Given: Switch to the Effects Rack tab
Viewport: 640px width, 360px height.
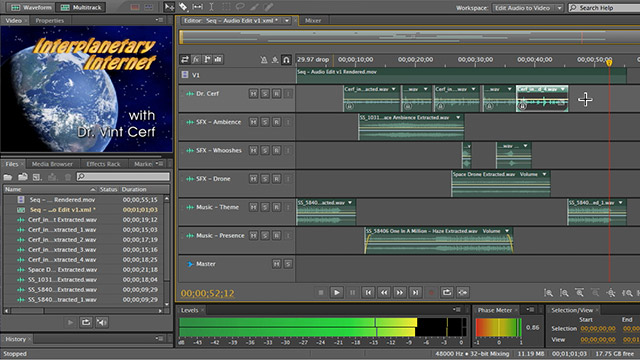Looking at the screenshot, I should pos(103,164).
